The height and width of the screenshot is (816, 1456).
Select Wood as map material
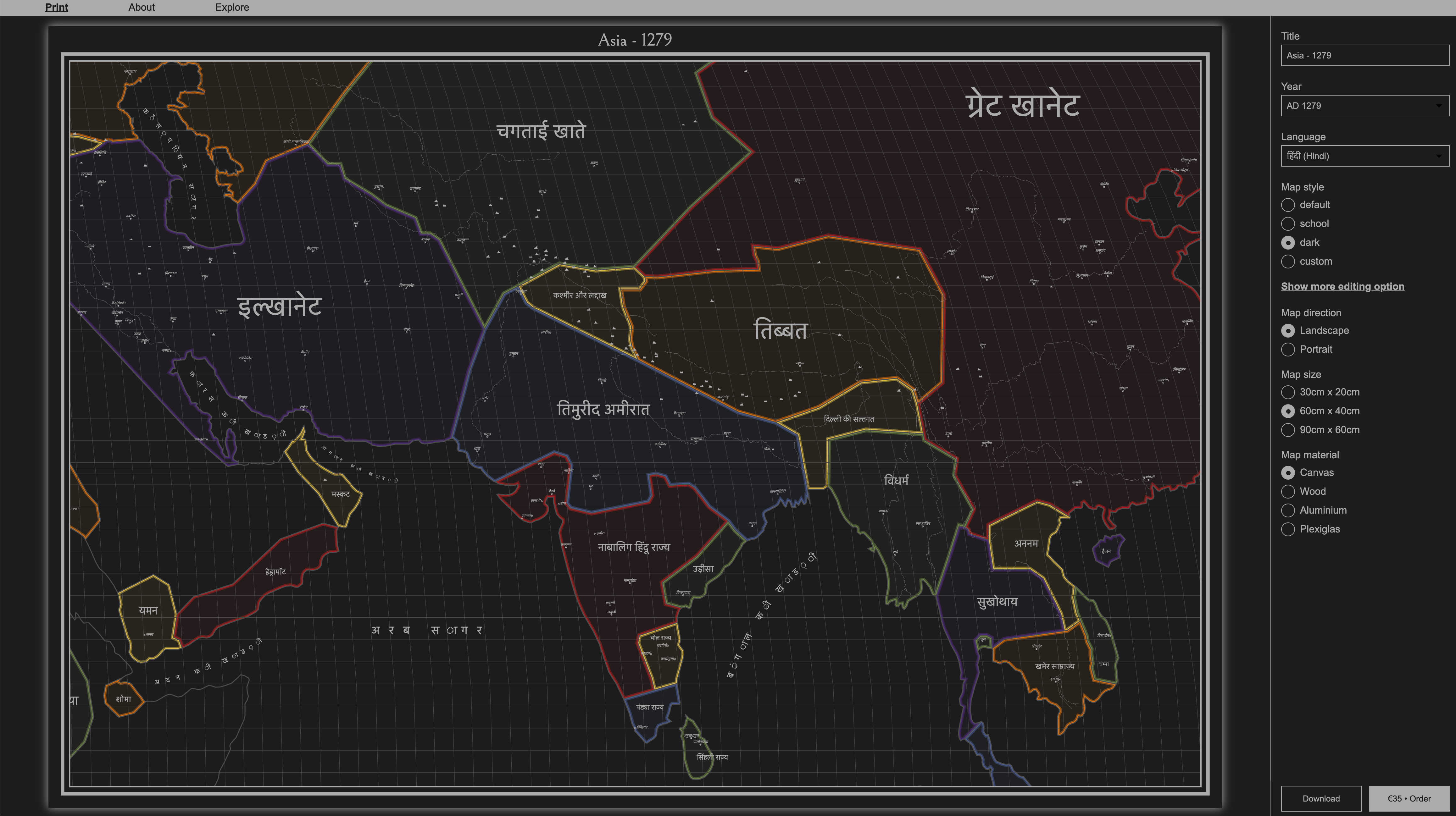[1289, 492]
